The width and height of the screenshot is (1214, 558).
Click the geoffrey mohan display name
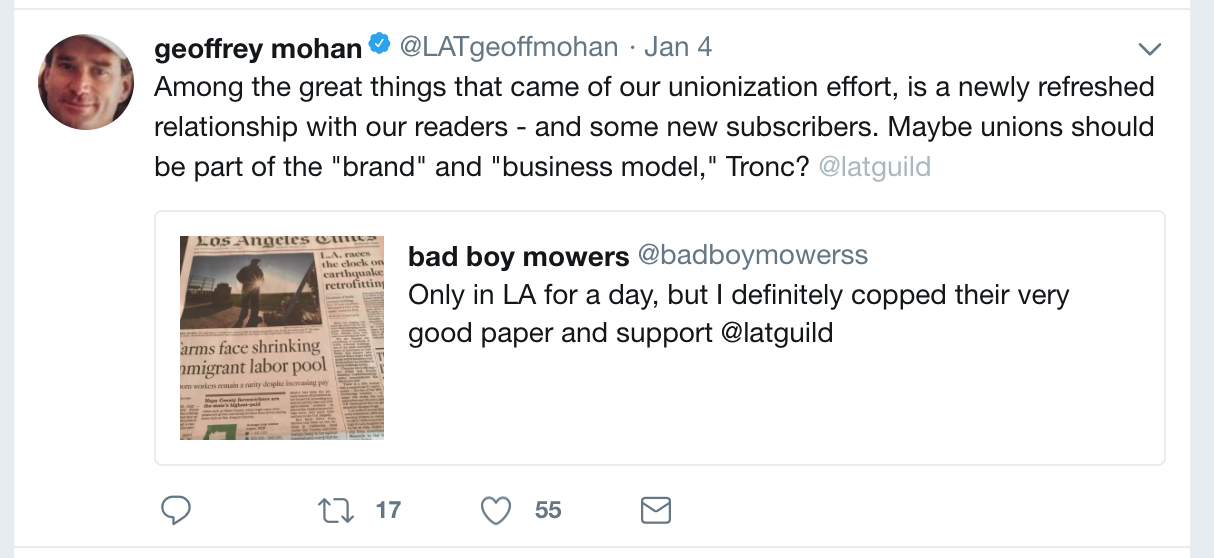click(x=258, y=47)
